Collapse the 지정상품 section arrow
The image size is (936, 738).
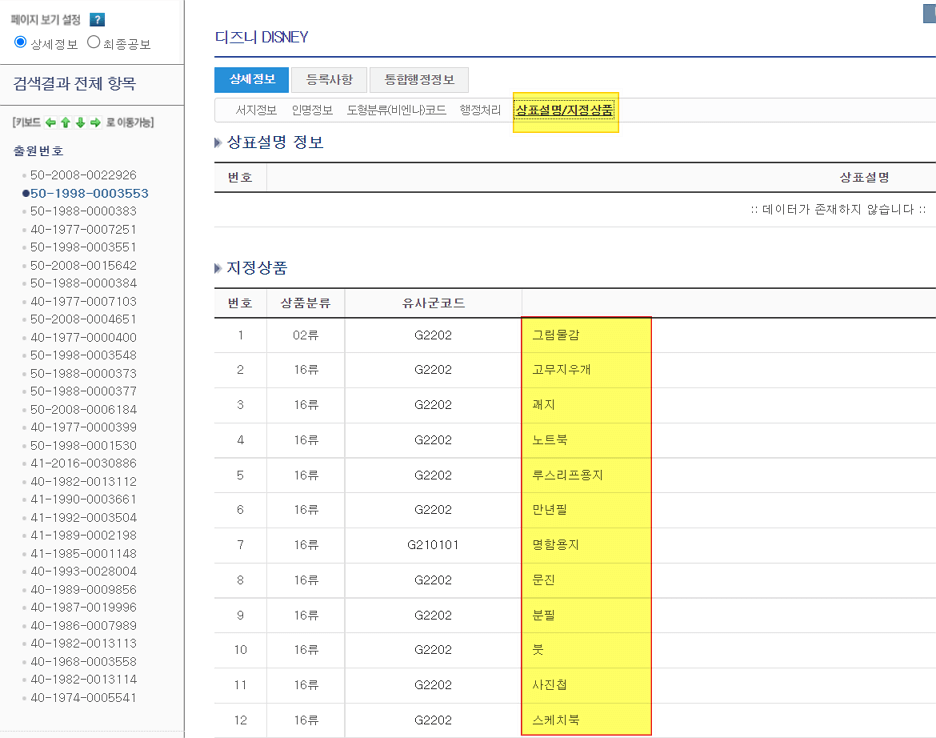[x=218, y=268]
